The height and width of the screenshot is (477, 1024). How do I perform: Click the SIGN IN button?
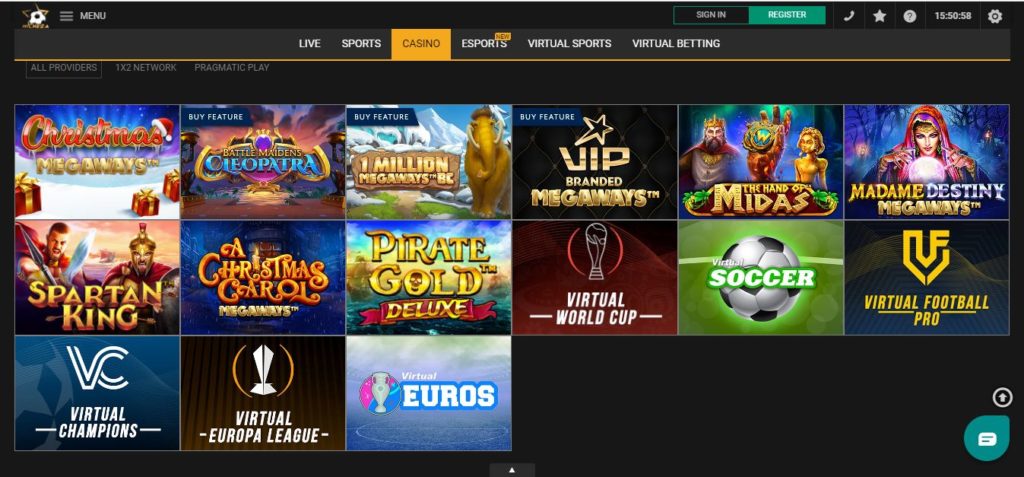(x=711, y=15)
